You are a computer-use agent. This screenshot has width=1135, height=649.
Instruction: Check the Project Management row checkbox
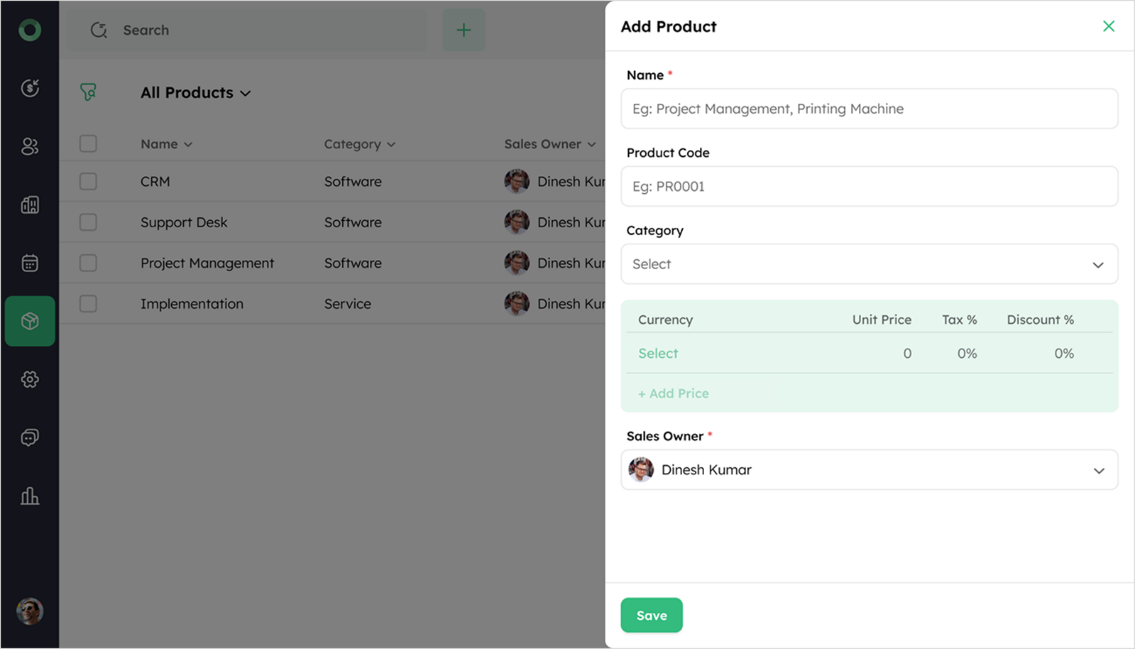(x=88, y=263)
